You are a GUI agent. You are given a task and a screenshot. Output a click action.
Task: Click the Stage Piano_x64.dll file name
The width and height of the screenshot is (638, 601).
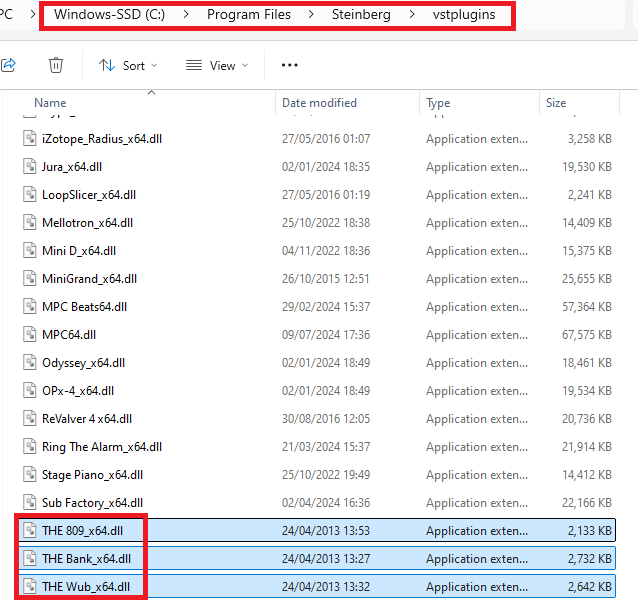[92, 475]
